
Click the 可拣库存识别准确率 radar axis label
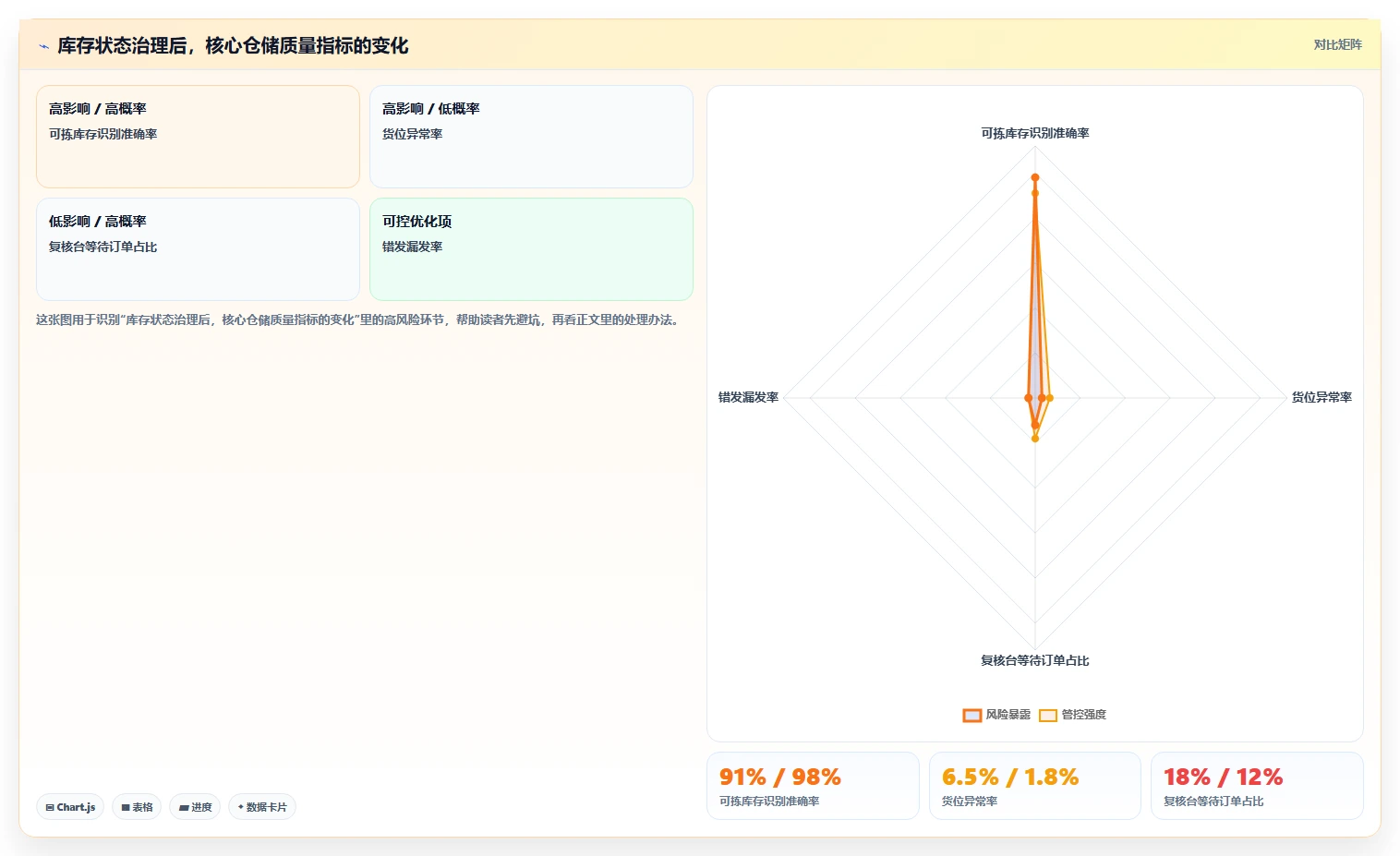pos(1035,133)
